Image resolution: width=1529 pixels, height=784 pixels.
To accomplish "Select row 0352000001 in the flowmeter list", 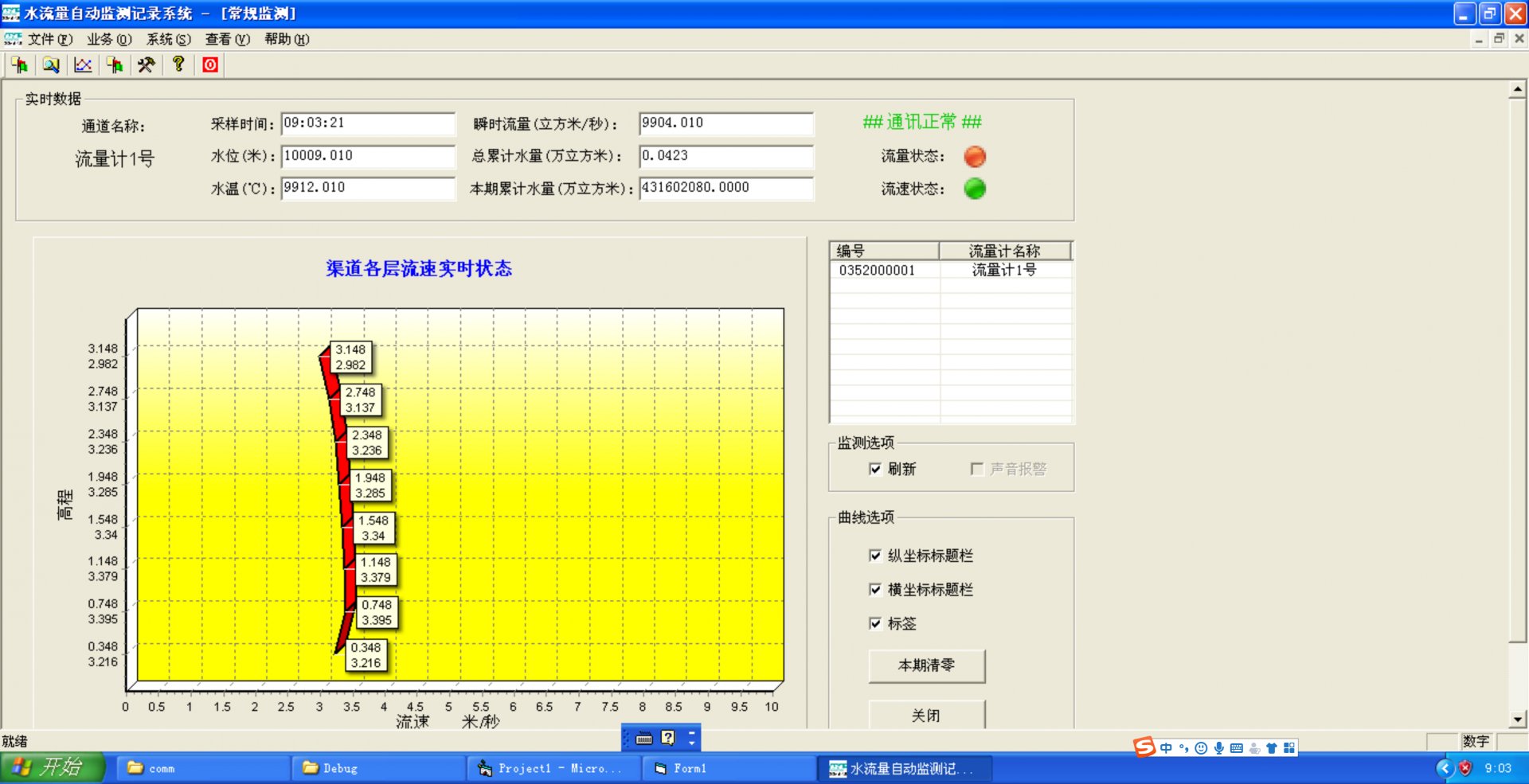I will pos(951,271).
